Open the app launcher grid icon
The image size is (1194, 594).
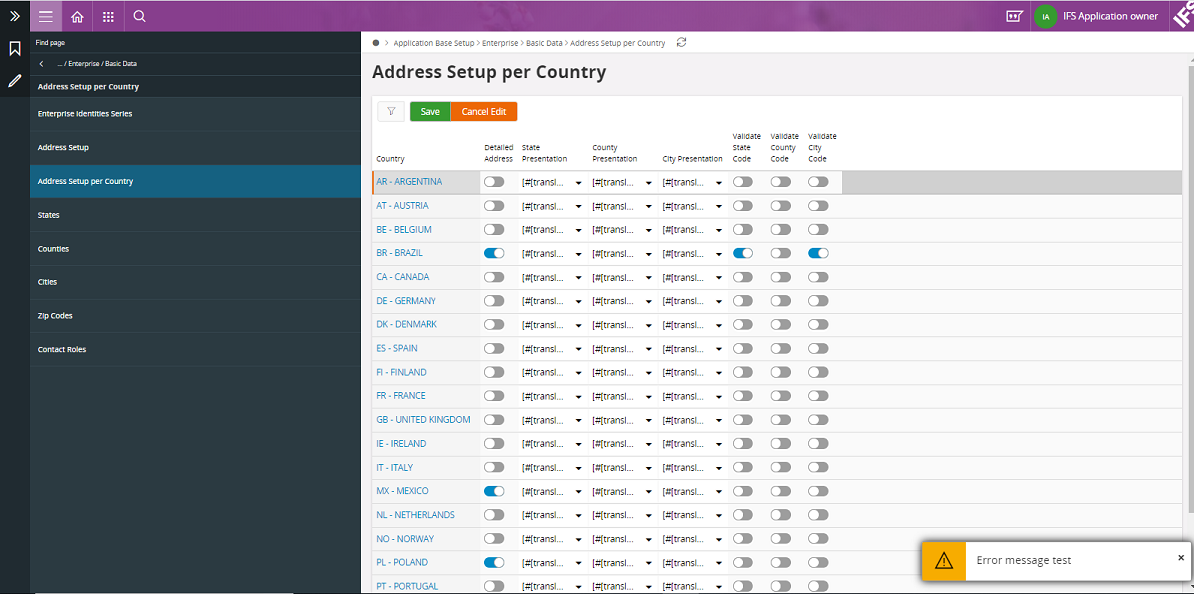pos(108,16)
